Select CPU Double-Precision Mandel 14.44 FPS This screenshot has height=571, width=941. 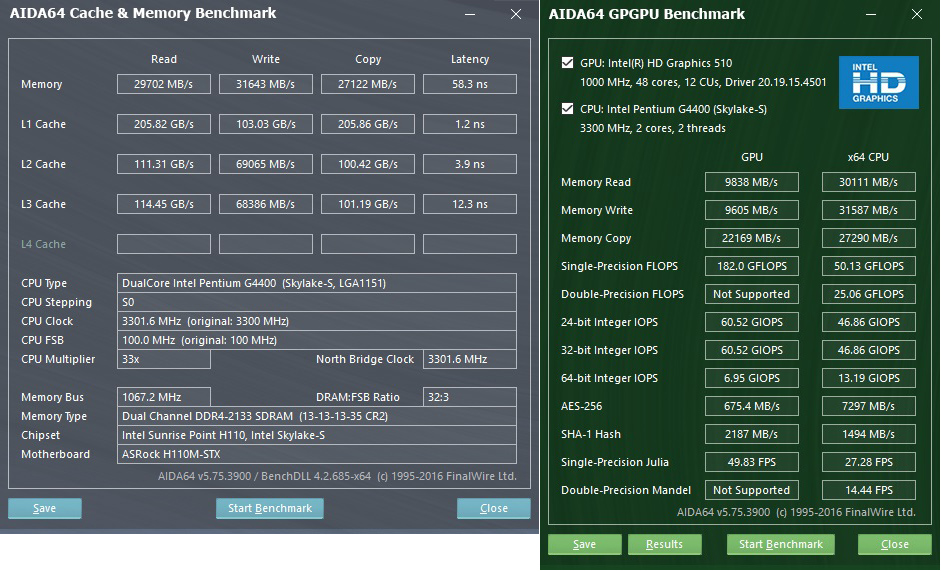click(868, 490)
